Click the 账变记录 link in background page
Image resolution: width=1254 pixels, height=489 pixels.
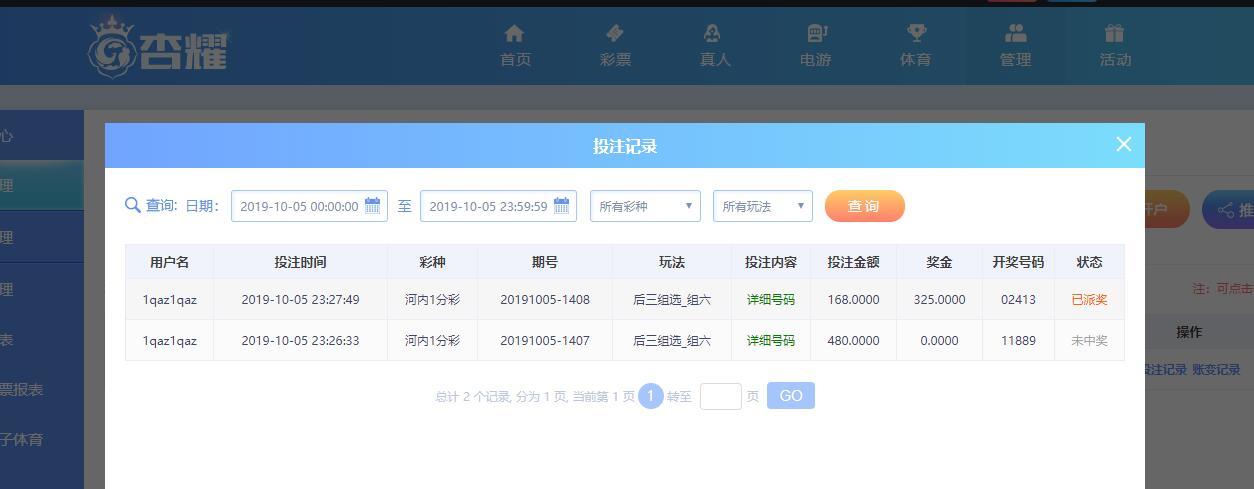(x=1216, y=369)
